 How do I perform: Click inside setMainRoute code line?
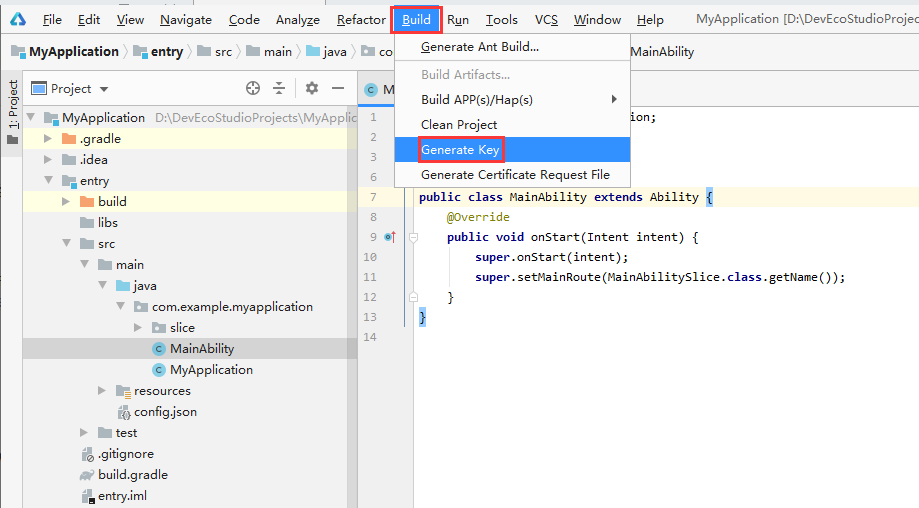660,277
